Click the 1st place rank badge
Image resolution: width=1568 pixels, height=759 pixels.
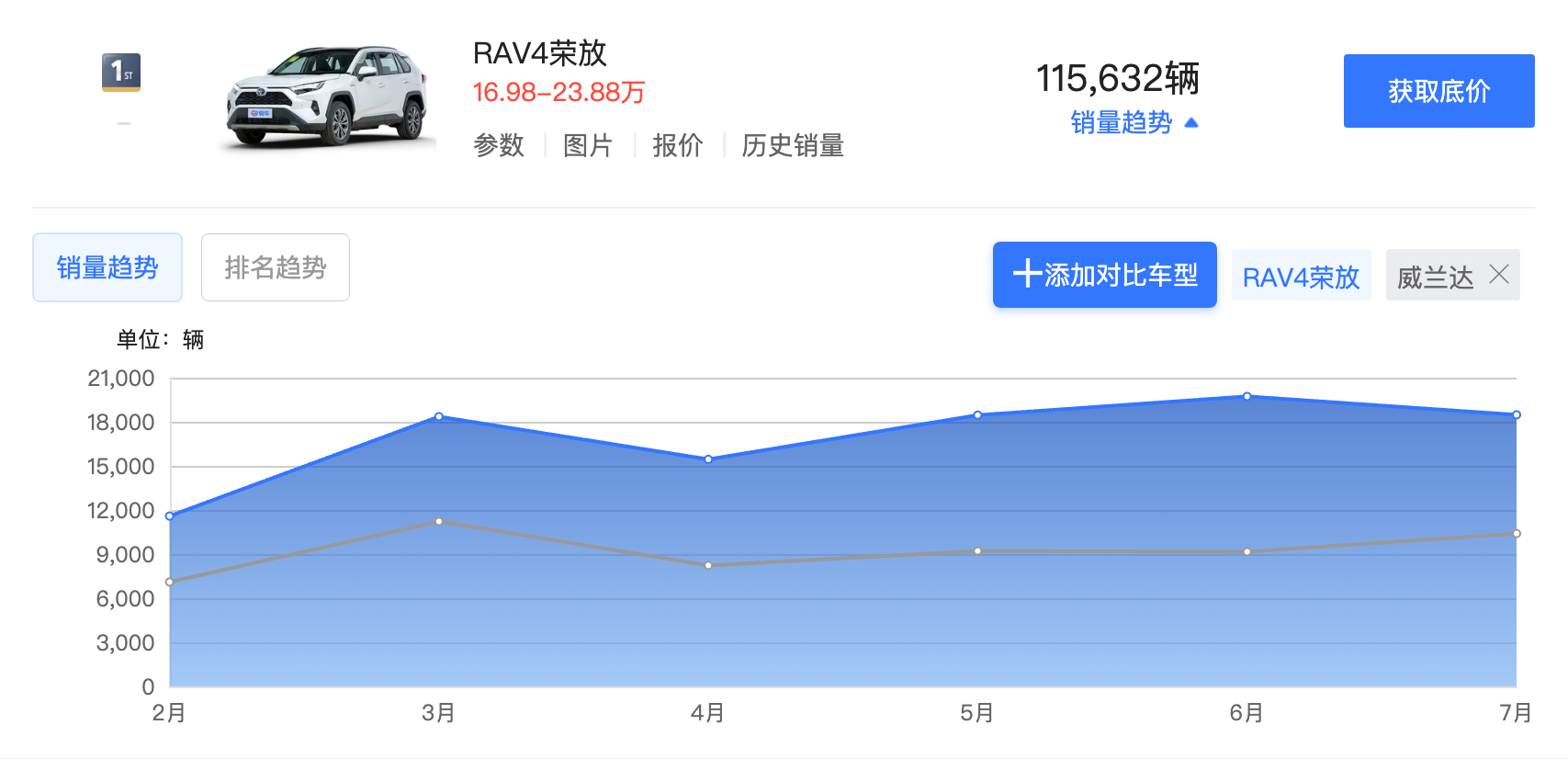point(121,73)
